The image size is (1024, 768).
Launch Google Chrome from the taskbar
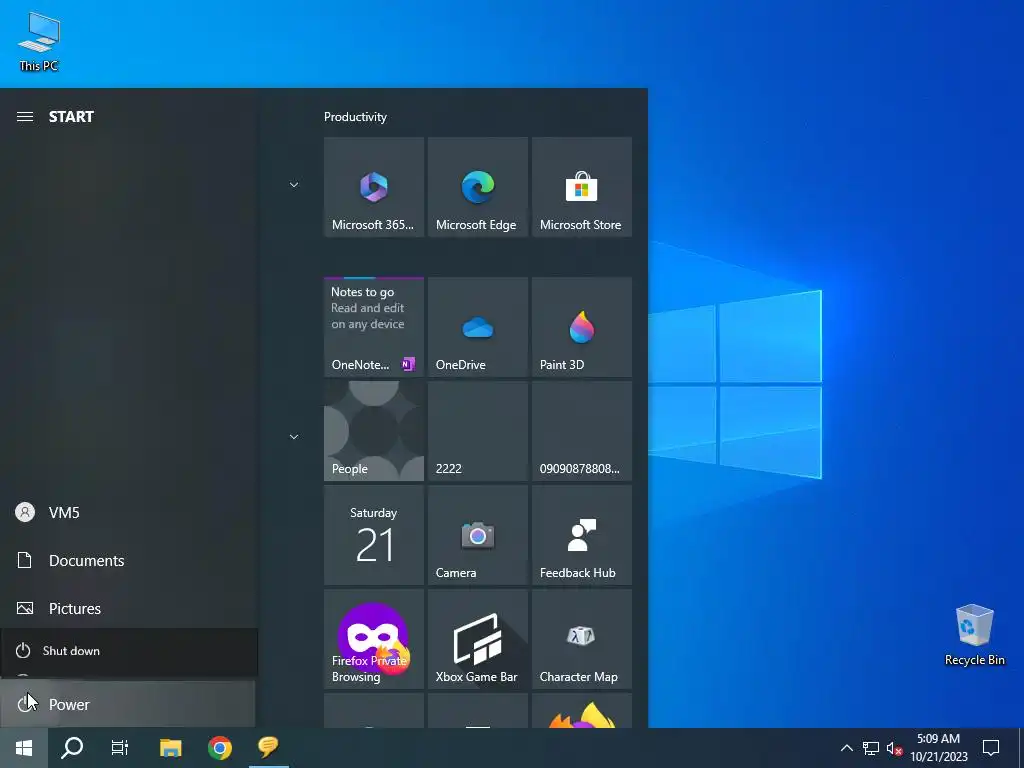click(x=219, y=748)
